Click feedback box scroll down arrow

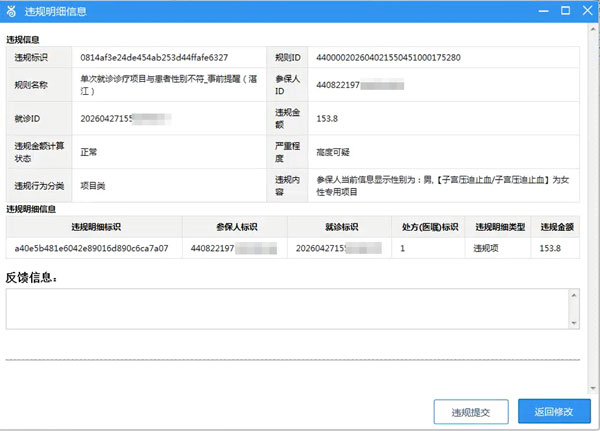(x=574, y=323)
